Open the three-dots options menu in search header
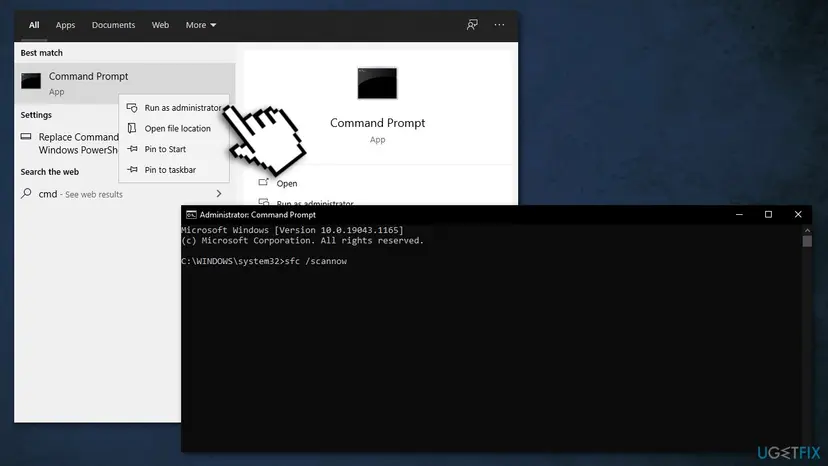This screenshot has width=828, height=466. coord(499,25)
